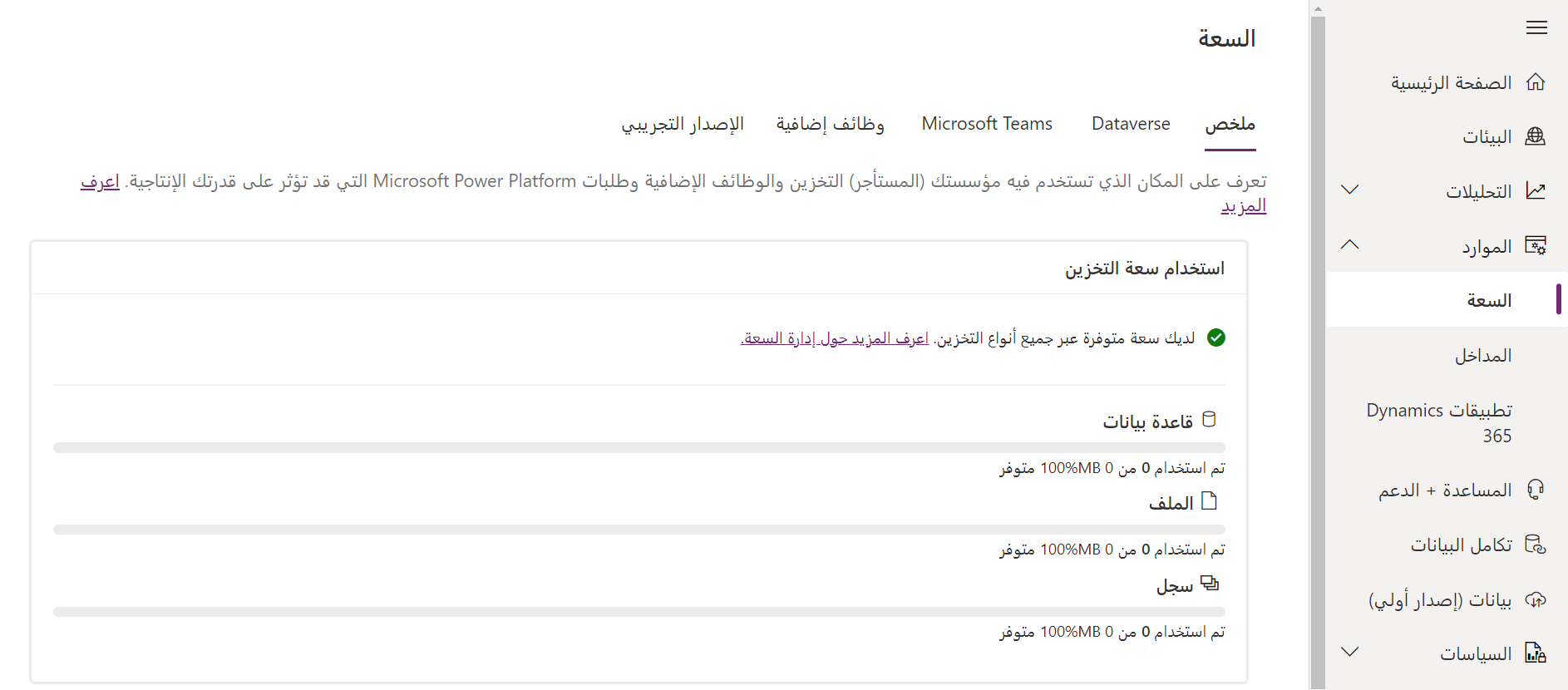Click the policies document icon beside السياسات
The height and width of the screenshot is (690, 1568).
(x=1536, y=653)
